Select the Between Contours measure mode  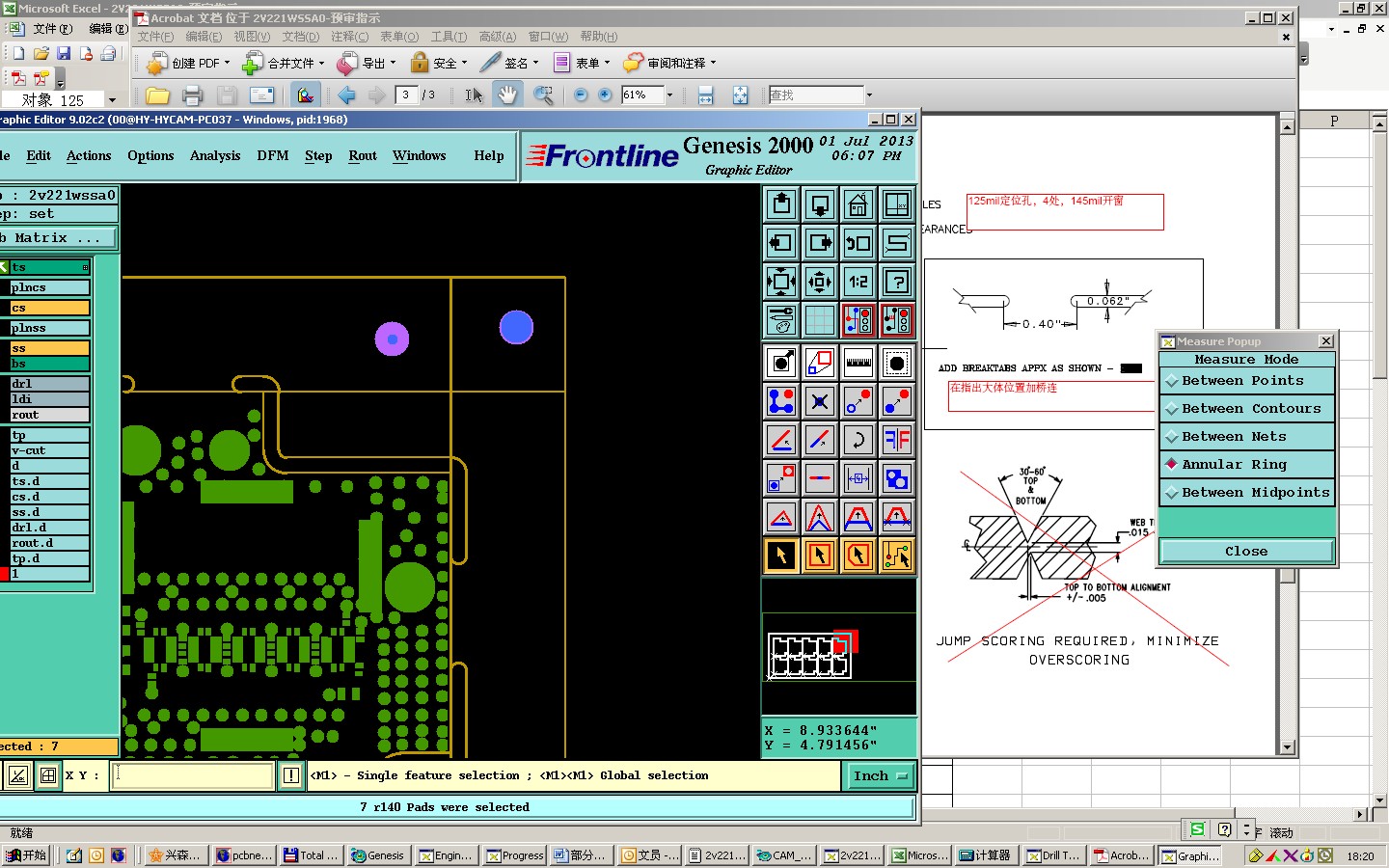pyautogui.click(x=1247, y=409)
